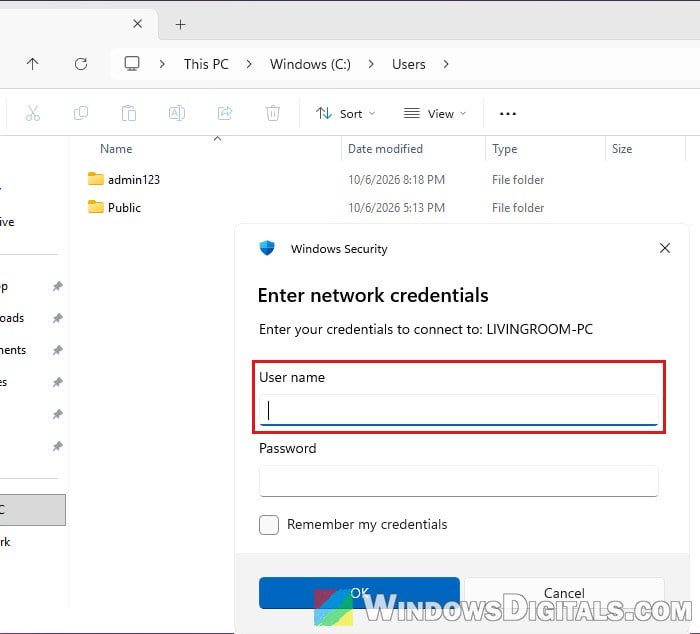Sort by the Name column header
The height and width of the screenshot is (634, 700).
(116, 149)
